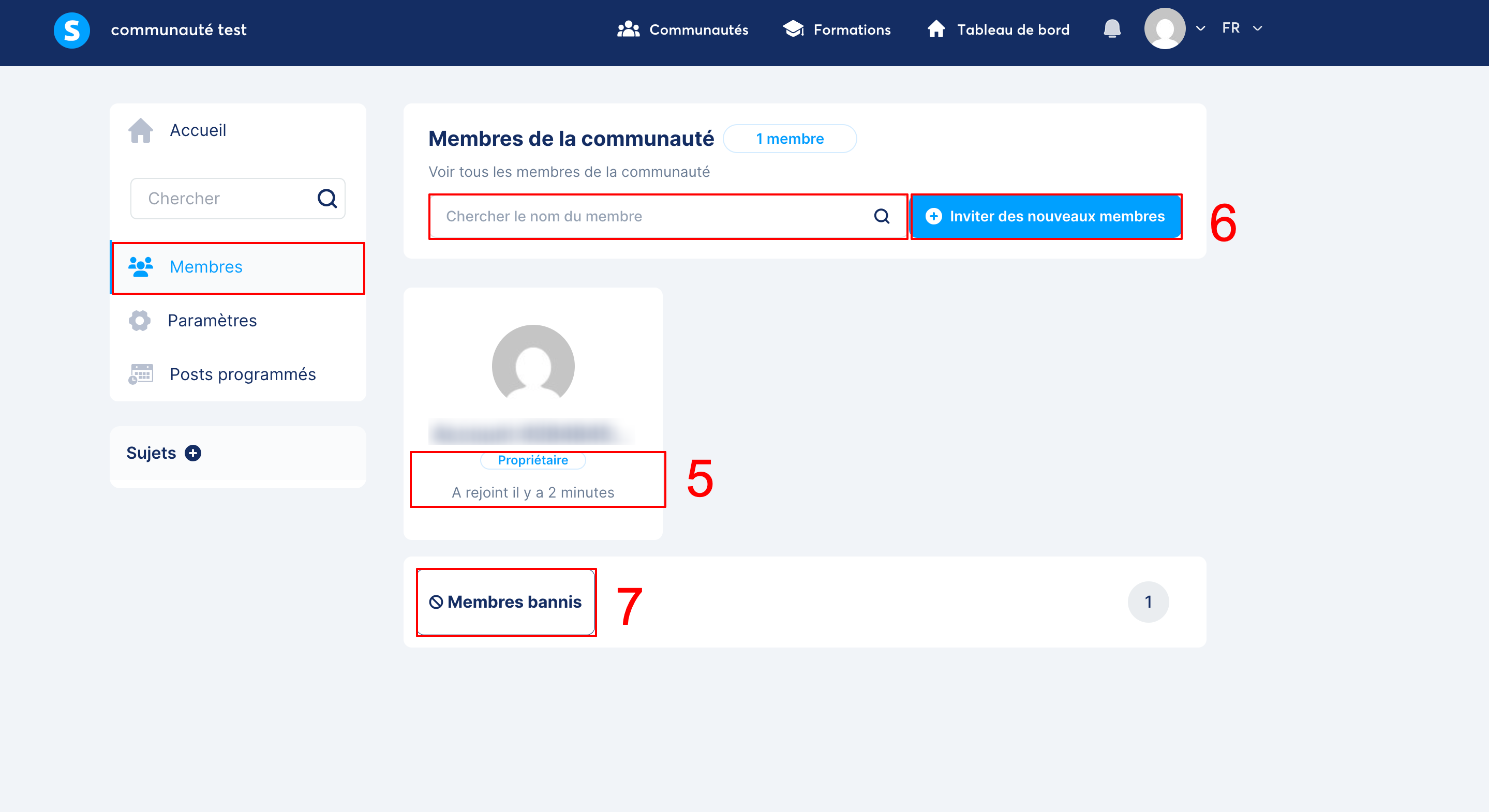Click the member's profile avatar thumbnail
The height and width of the screenshot is (812, 1489).
(532, 366)
